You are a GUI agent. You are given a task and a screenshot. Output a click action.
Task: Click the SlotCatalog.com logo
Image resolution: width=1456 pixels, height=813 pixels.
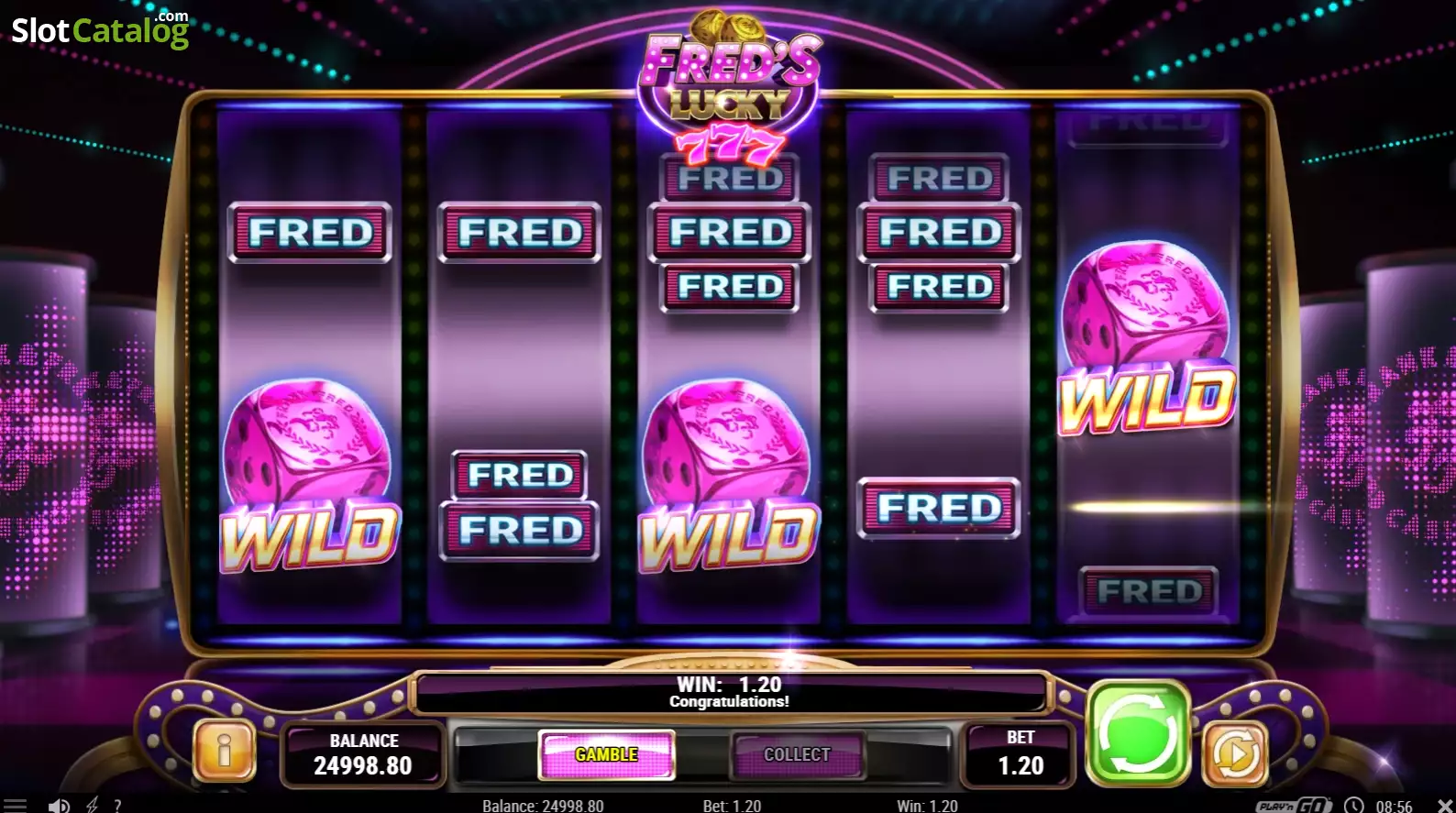point(100,29)
